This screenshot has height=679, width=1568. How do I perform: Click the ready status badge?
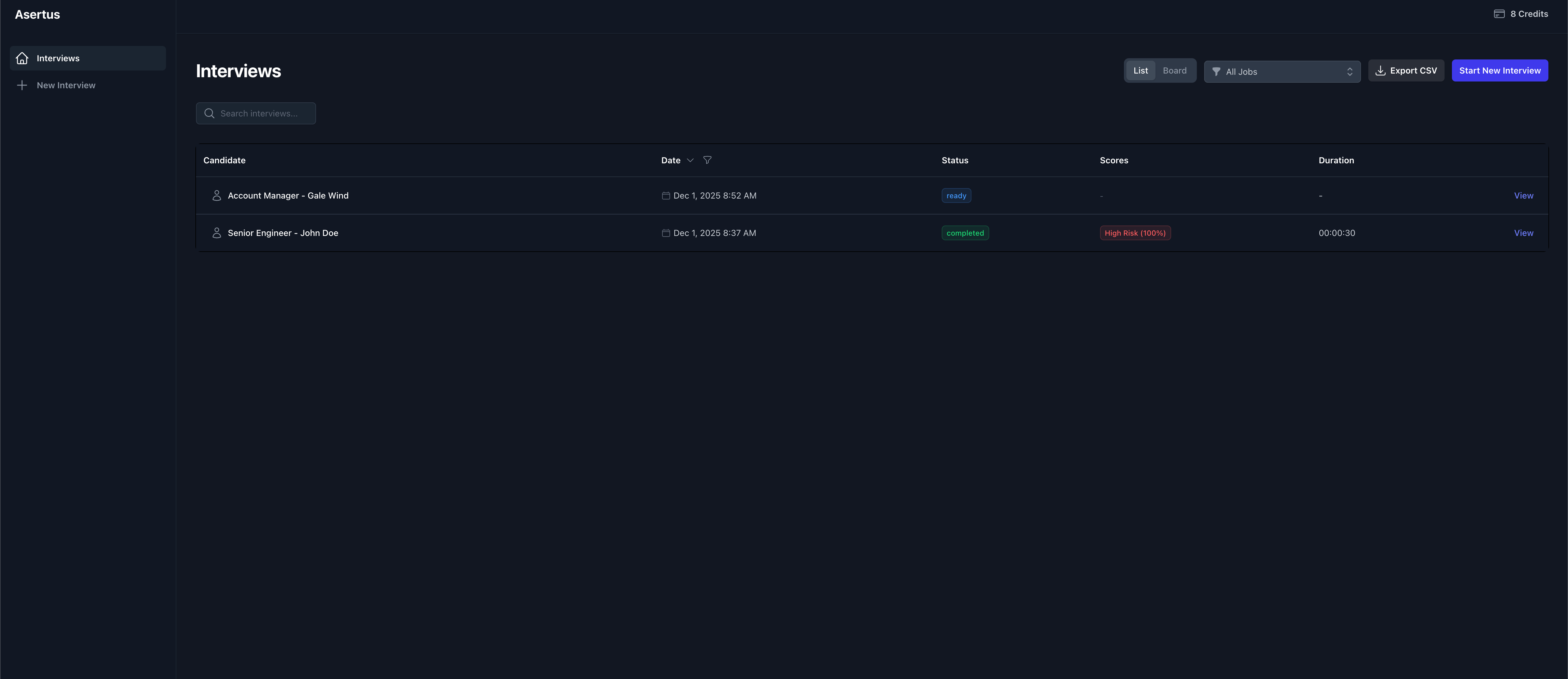956,195
